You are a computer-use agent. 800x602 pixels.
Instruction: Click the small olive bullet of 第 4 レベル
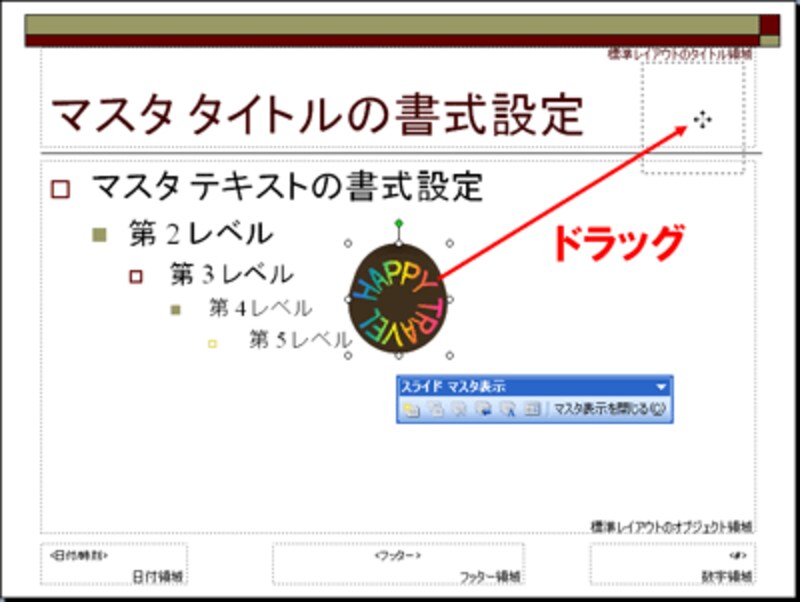(x=176, y=310)
